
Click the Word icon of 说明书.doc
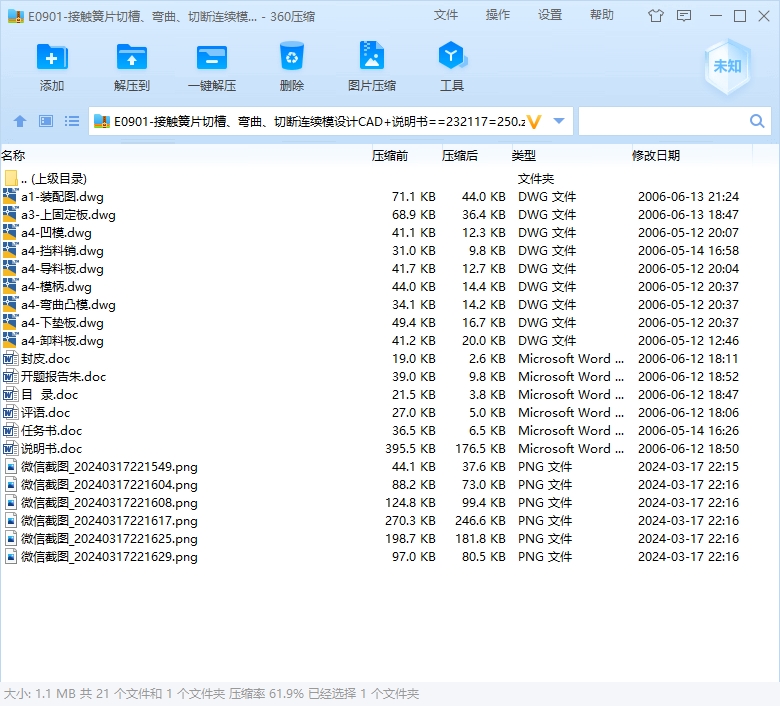click(10, 448)
